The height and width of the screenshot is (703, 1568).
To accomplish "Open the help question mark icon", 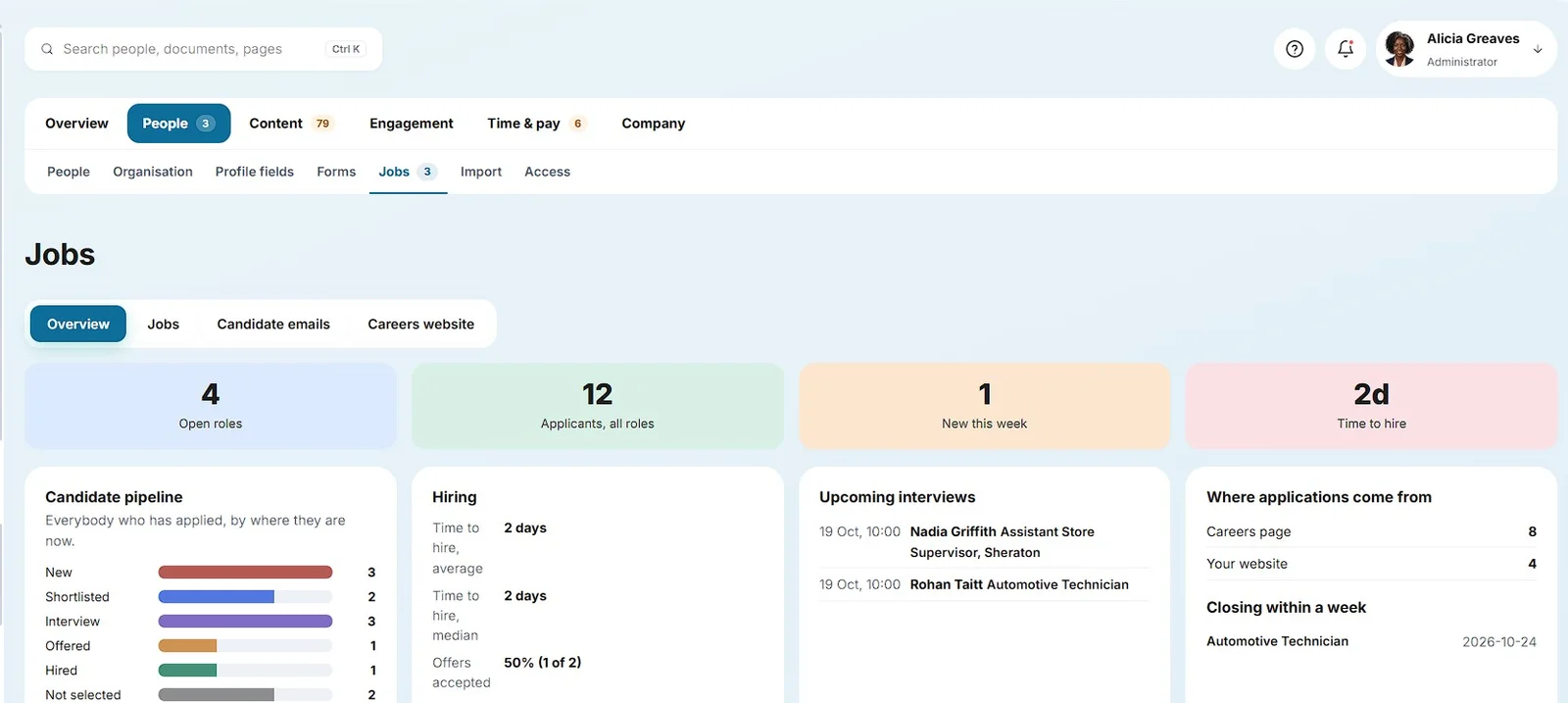I will [x=1295, y=49].
